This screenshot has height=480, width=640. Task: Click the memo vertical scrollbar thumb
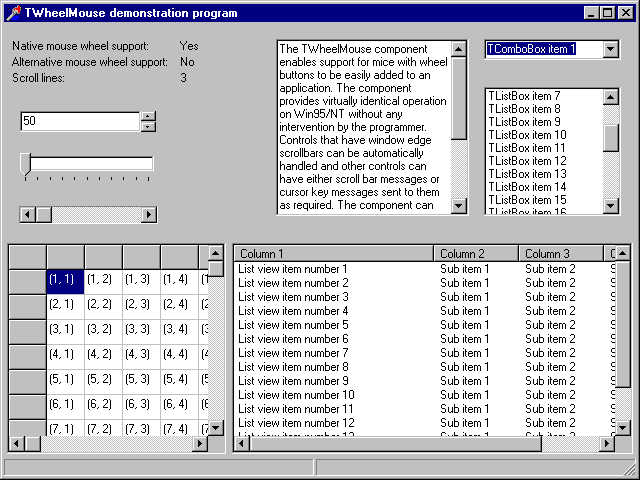pyautogui.click(x=459, y=98)
